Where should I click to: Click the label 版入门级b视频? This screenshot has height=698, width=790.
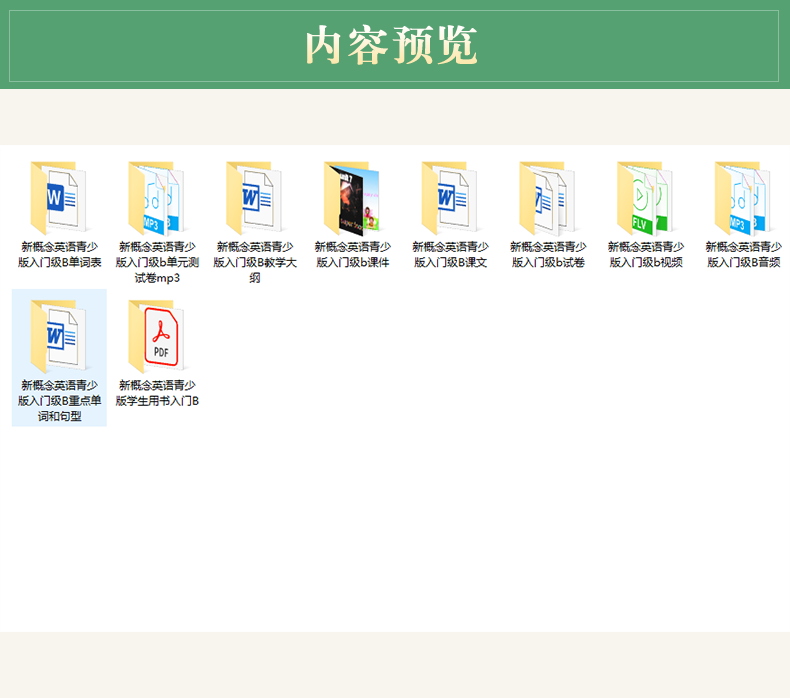[646, 263]
